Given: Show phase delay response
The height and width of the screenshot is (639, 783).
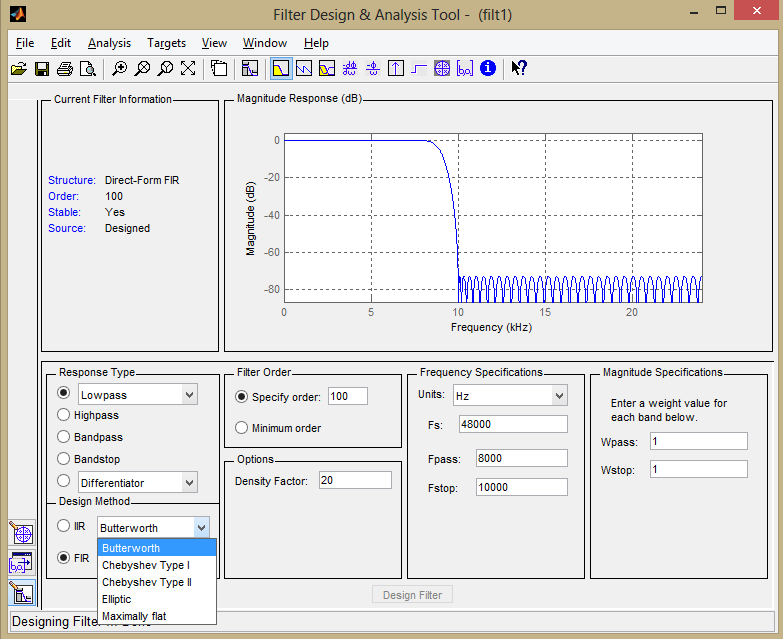Looking at the screenshot, I should pos(373,68).
